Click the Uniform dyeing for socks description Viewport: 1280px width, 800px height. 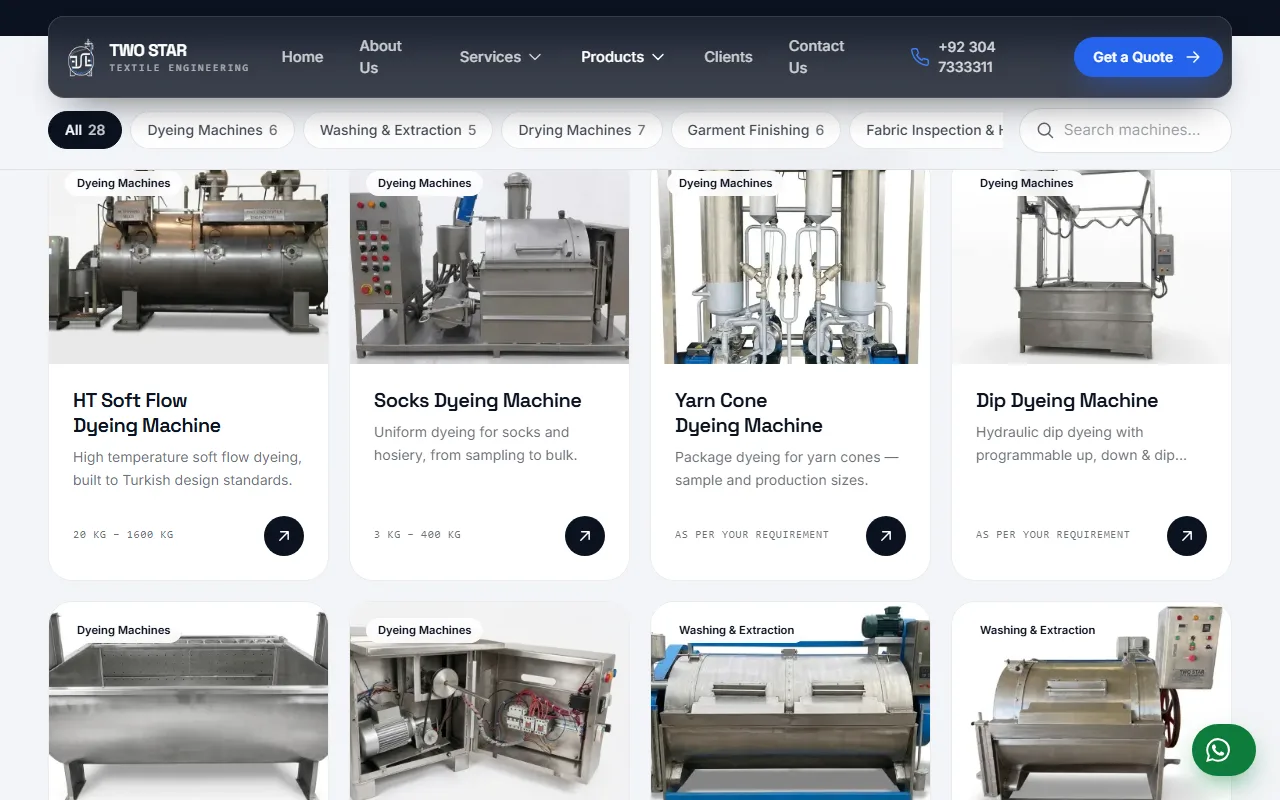pyautogui.click(x=476, y=444)
